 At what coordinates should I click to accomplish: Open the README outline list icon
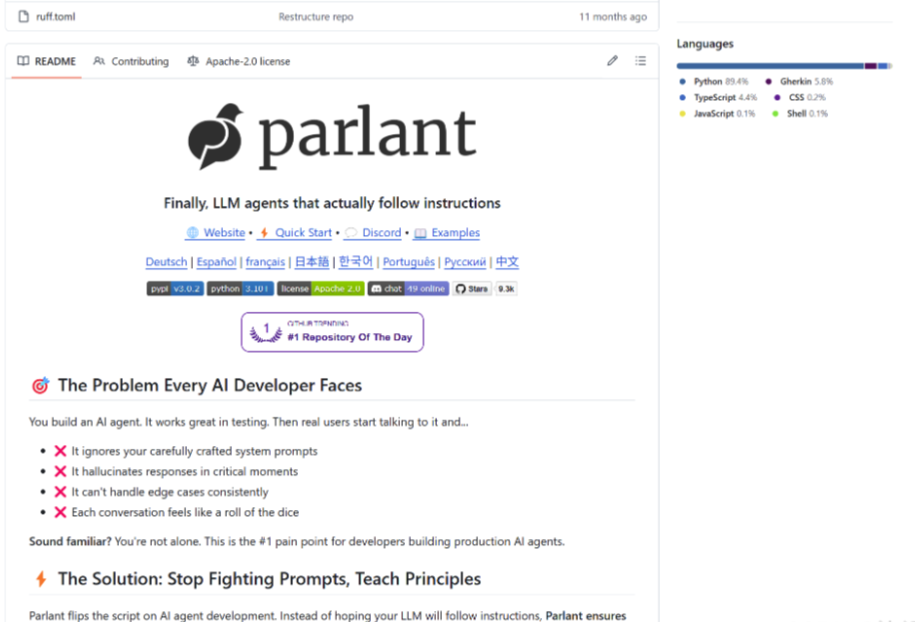(641, 61)
